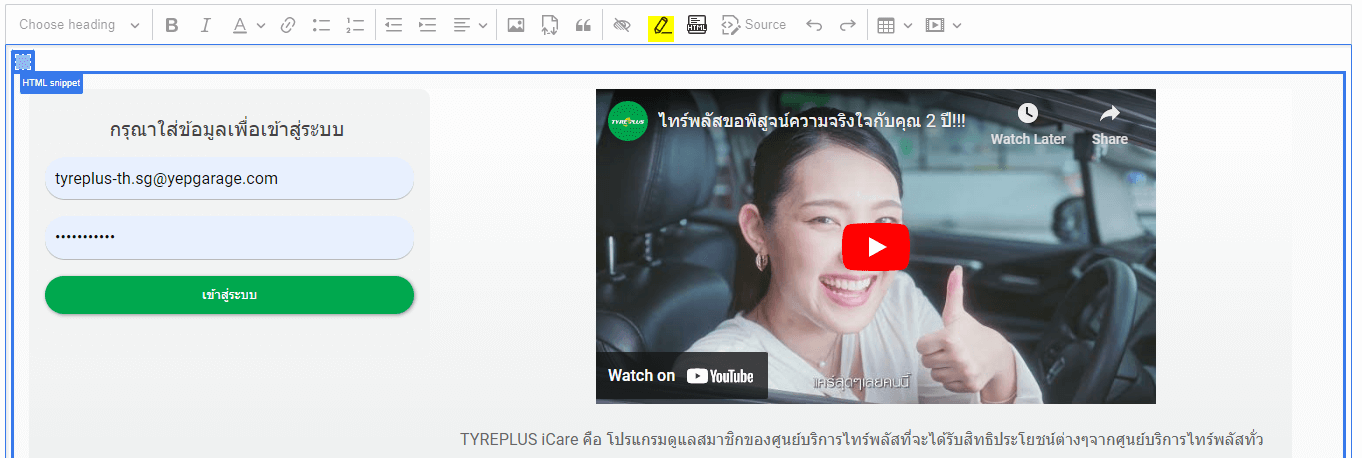The width and height of the screenshot is (1362, 458).
Task: Insert a link with the chain icon
Action: tap(288, 25)
